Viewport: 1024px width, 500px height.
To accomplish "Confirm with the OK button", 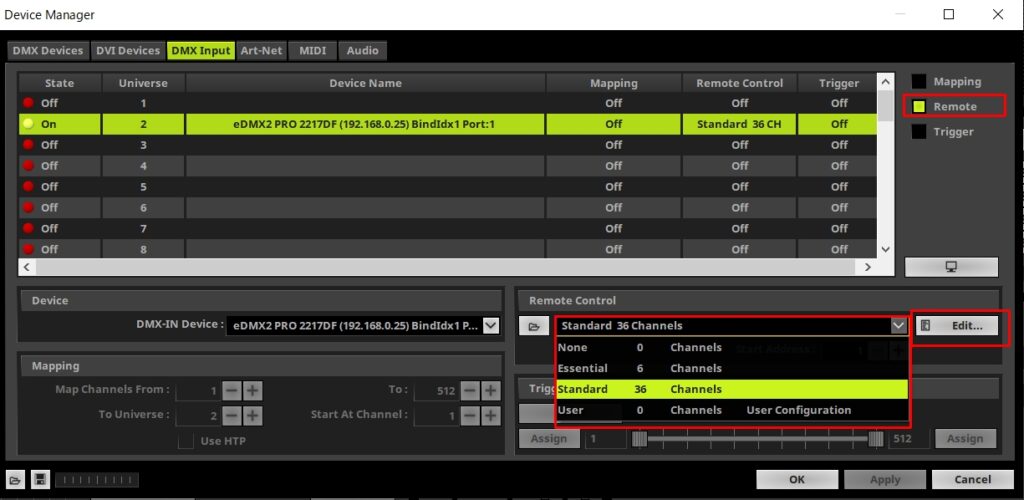I will tap(796, 480).
